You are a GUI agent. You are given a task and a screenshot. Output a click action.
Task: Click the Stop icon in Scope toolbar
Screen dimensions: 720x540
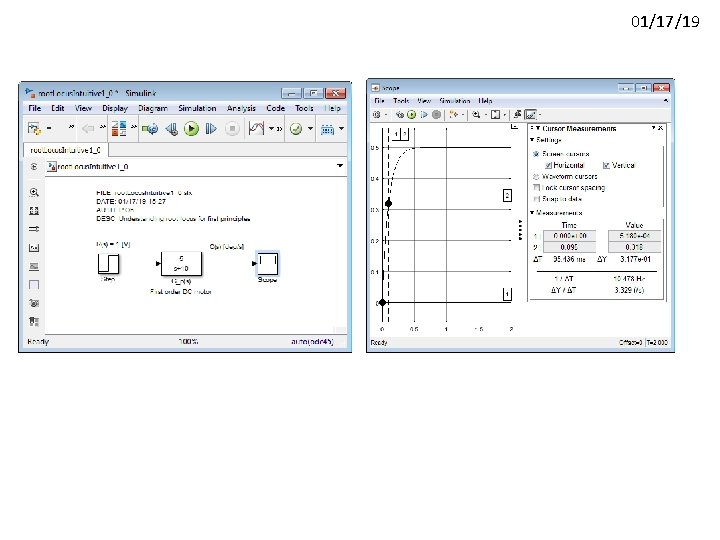(437, 115)
